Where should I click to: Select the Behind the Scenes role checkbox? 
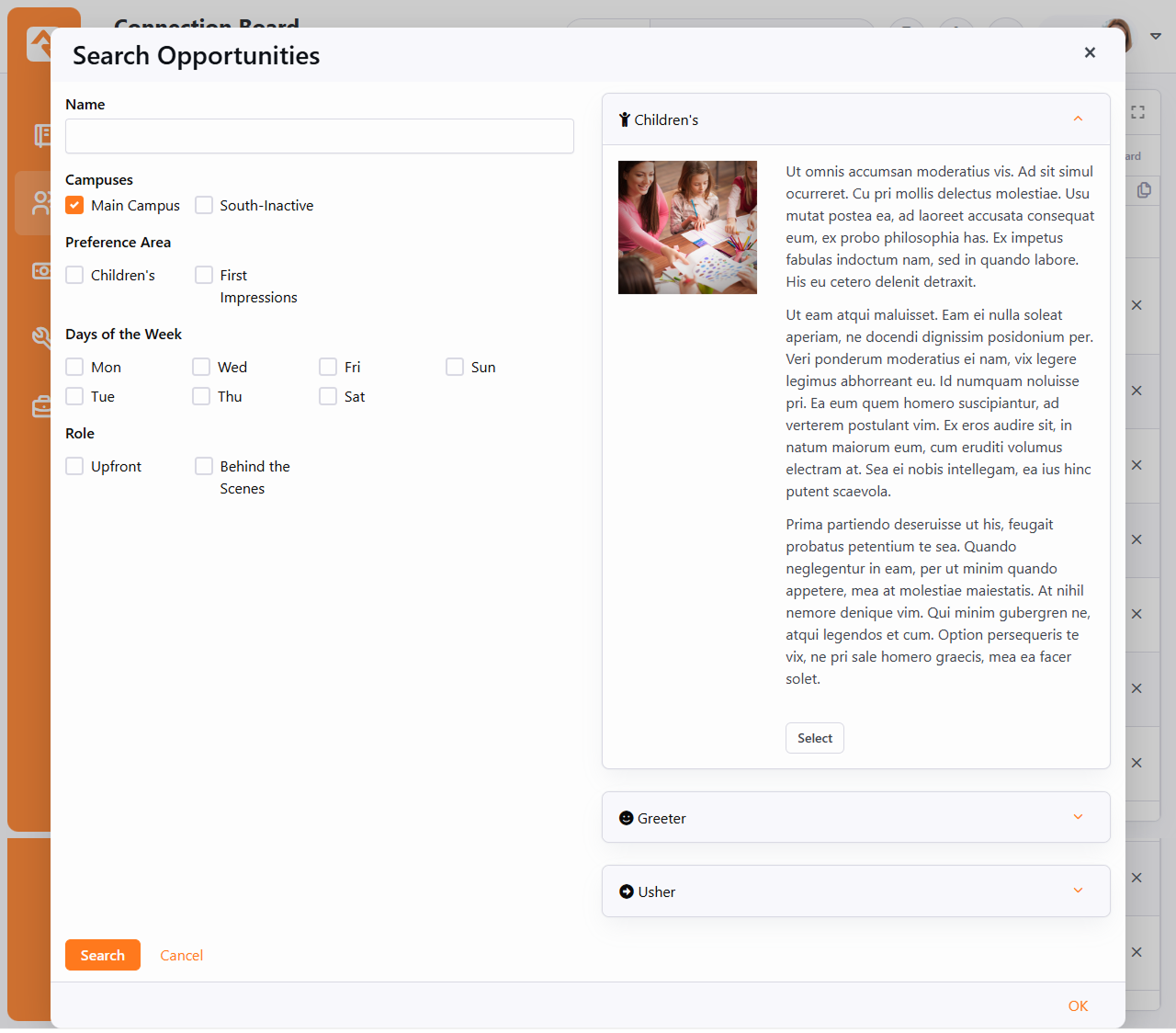click(204, 466)
